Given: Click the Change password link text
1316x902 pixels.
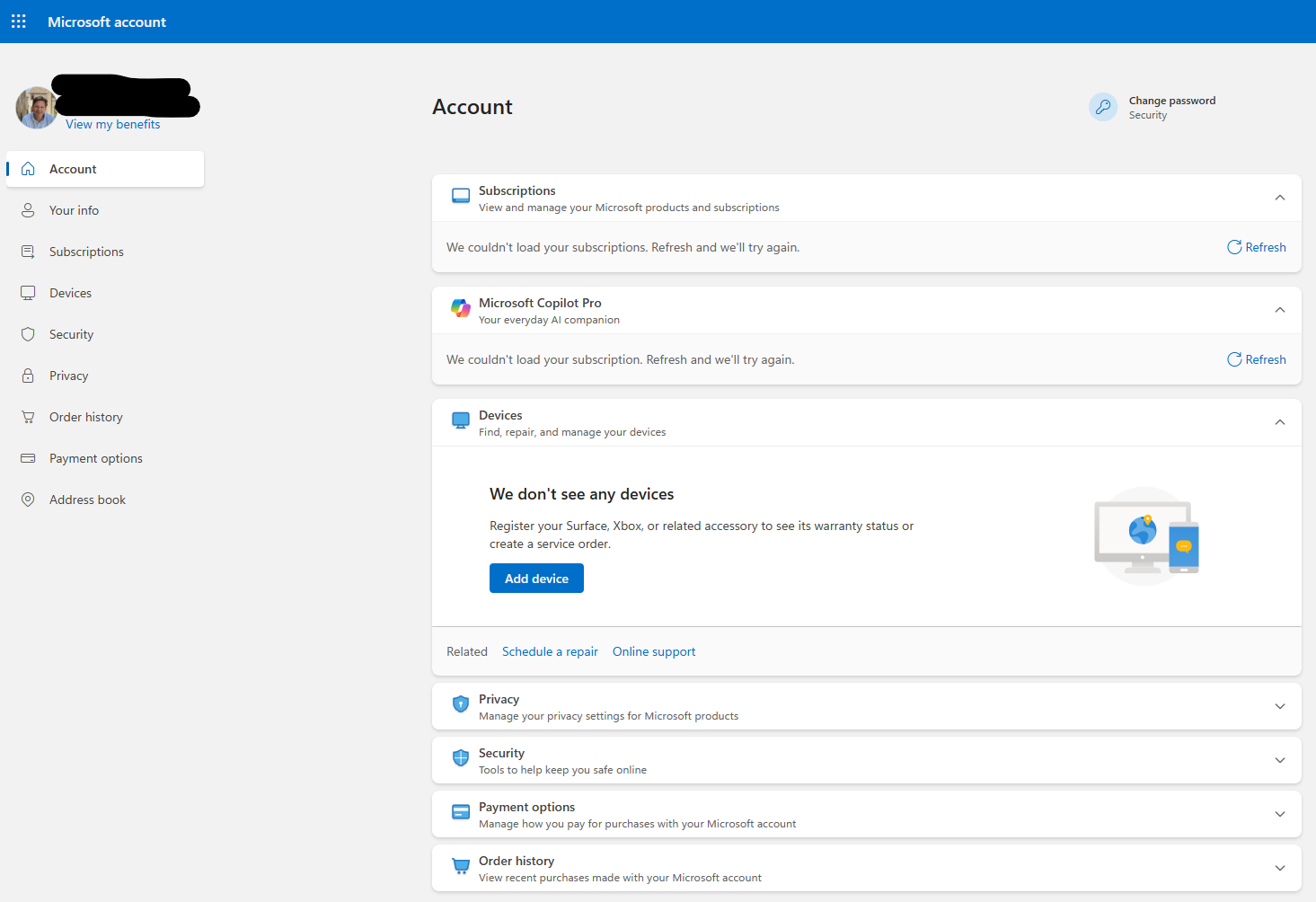Looking at the screenshot, I should click(1172, 101).
